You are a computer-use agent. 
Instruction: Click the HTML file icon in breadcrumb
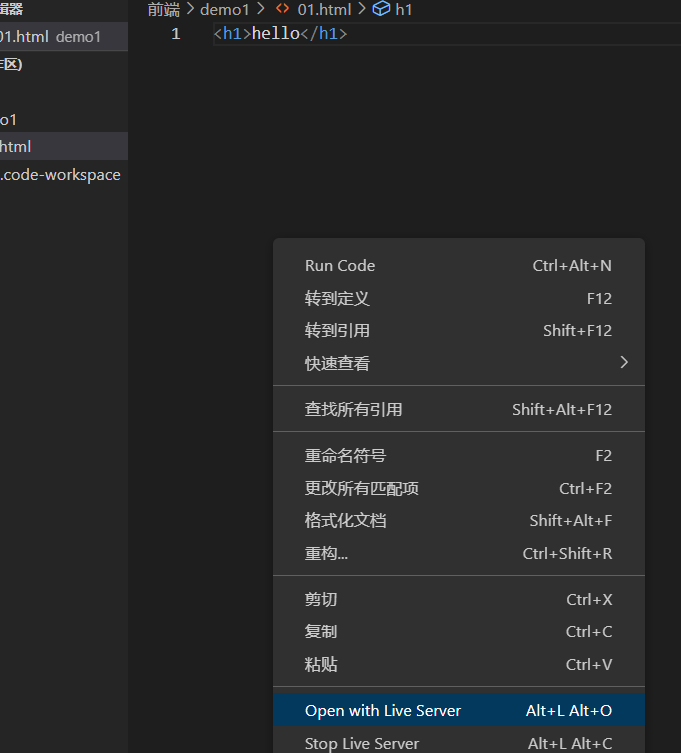[x=282, y=9]
